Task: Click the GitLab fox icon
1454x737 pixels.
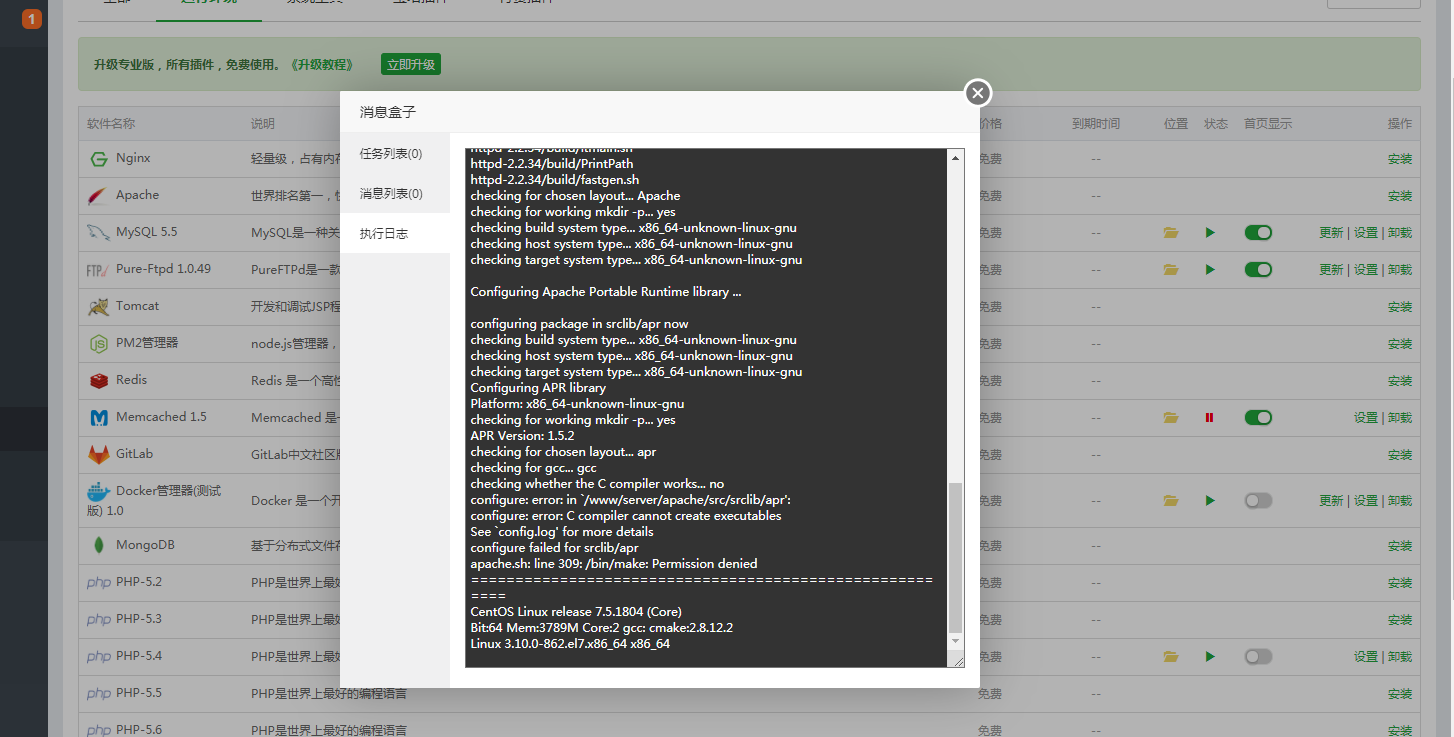Action: tap(98, 455)
